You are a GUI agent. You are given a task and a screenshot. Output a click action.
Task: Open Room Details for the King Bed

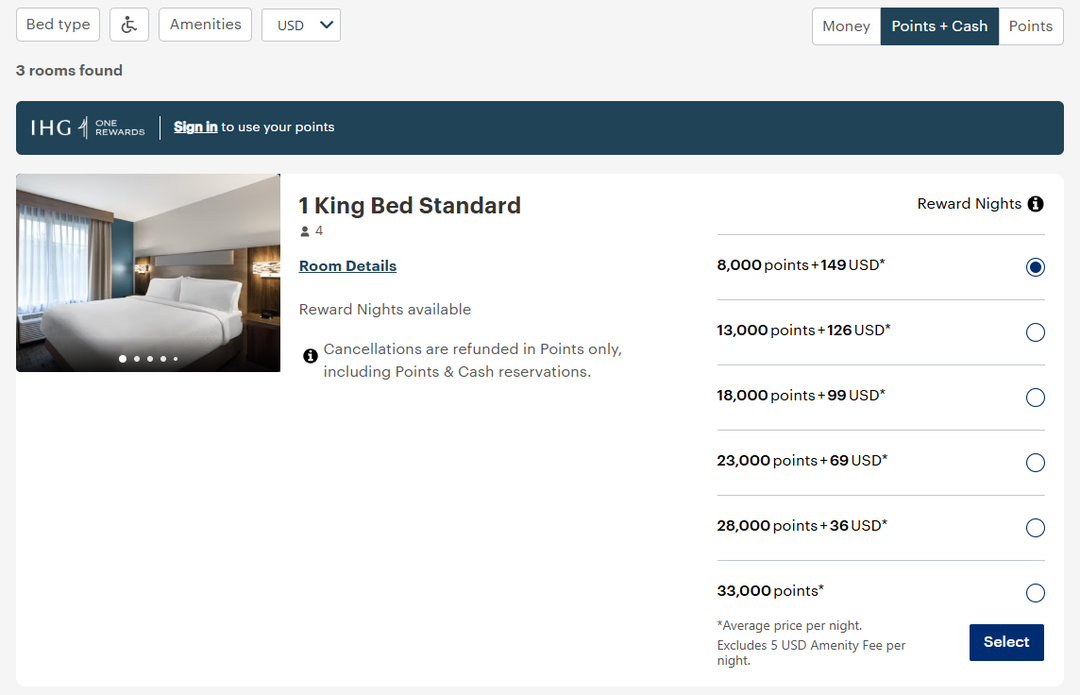click(347, 265)
